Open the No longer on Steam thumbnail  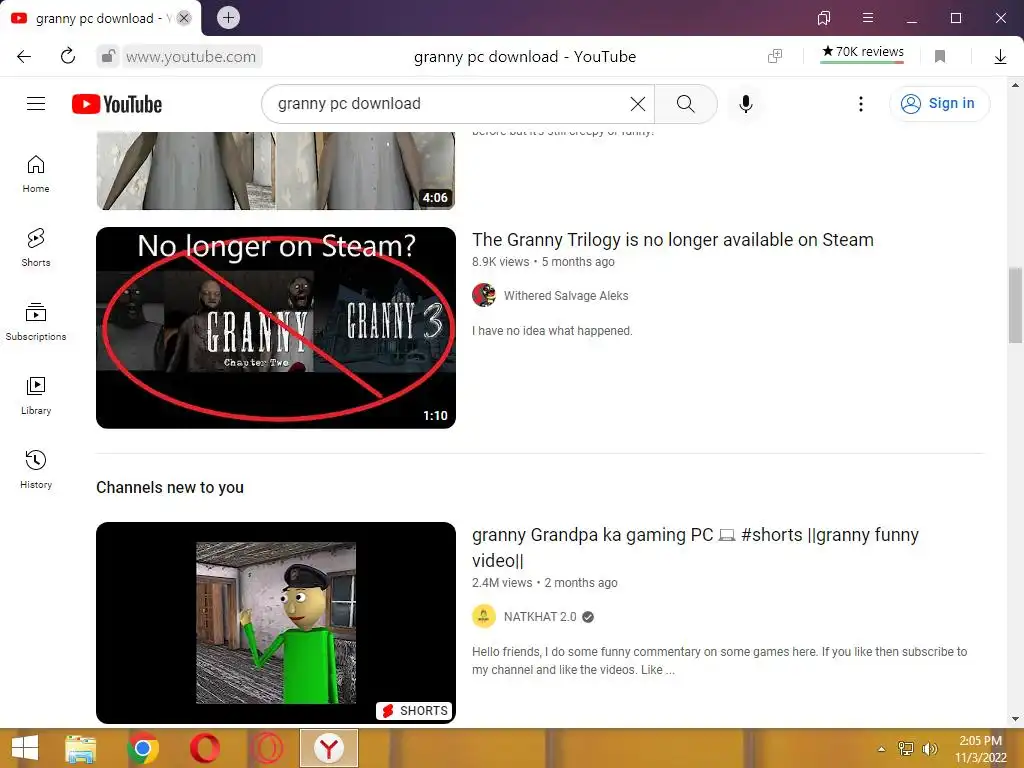pyautogui.click(x=276, y=328)
